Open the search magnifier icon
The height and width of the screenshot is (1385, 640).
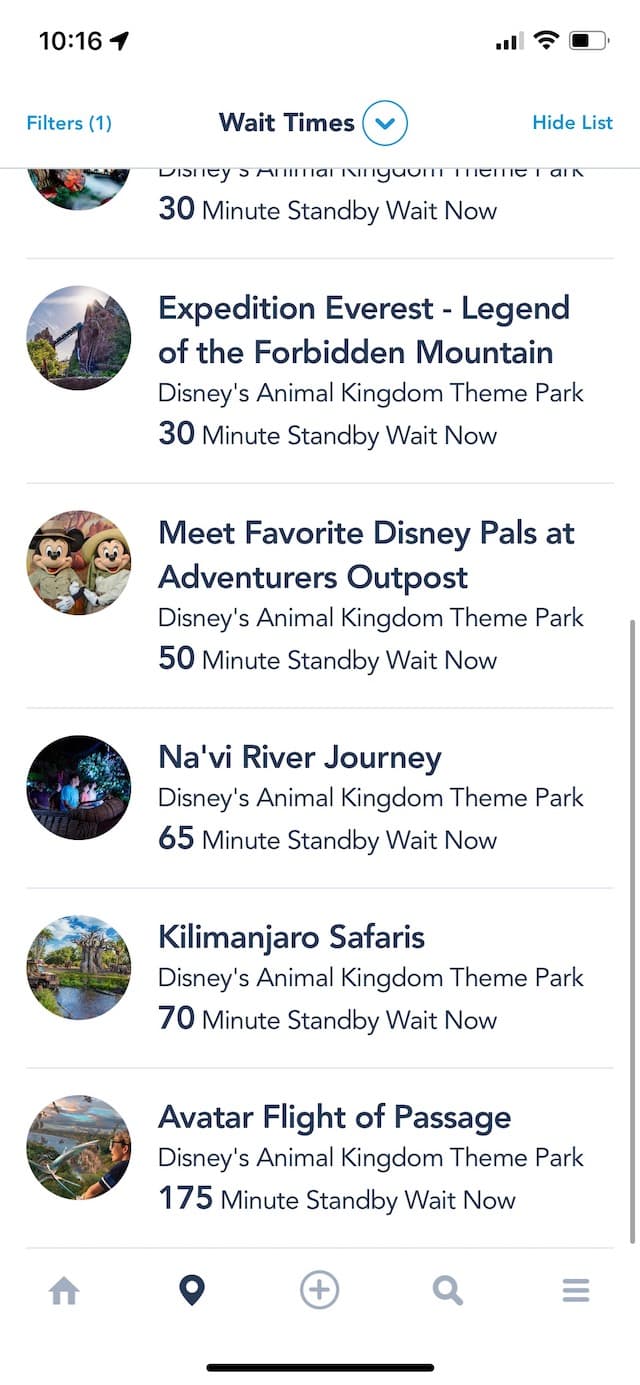[x=448, y=1291]
